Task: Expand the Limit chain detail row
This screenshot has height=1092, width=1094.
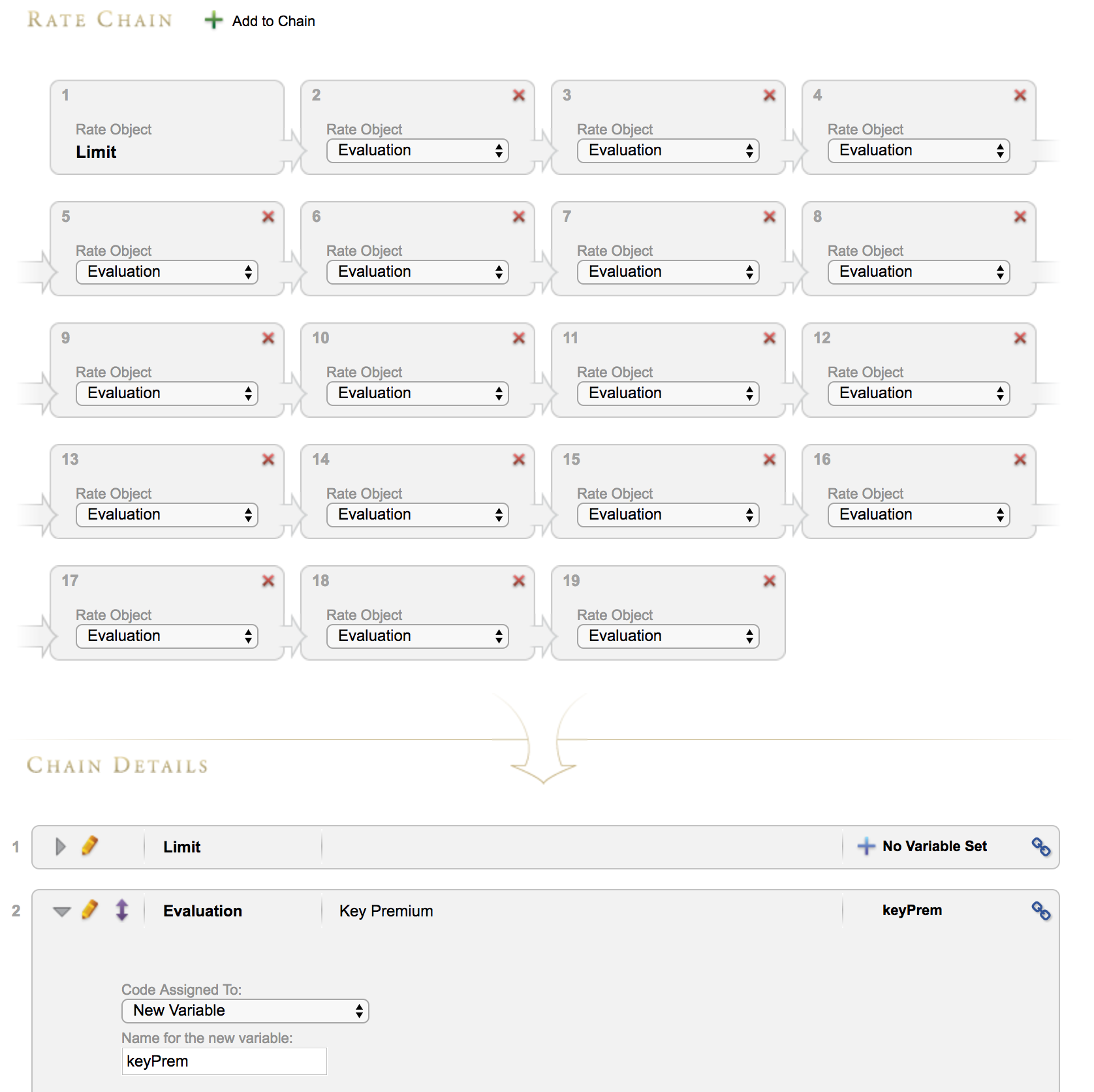Action: [x=61, y=847]
